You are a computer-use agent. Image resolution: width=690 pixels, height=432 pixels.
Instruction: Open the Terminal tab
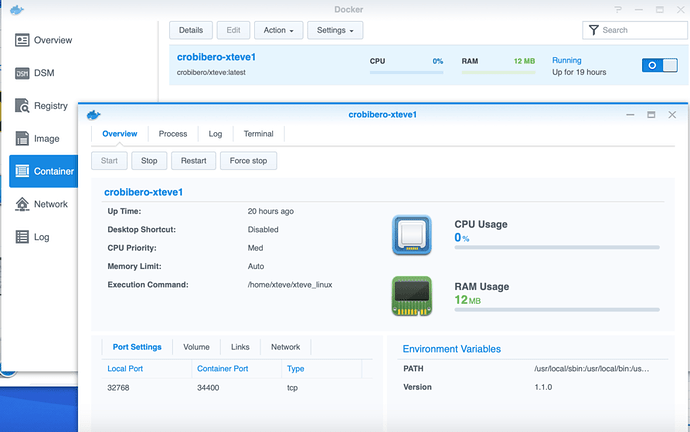tap(259, 134)
